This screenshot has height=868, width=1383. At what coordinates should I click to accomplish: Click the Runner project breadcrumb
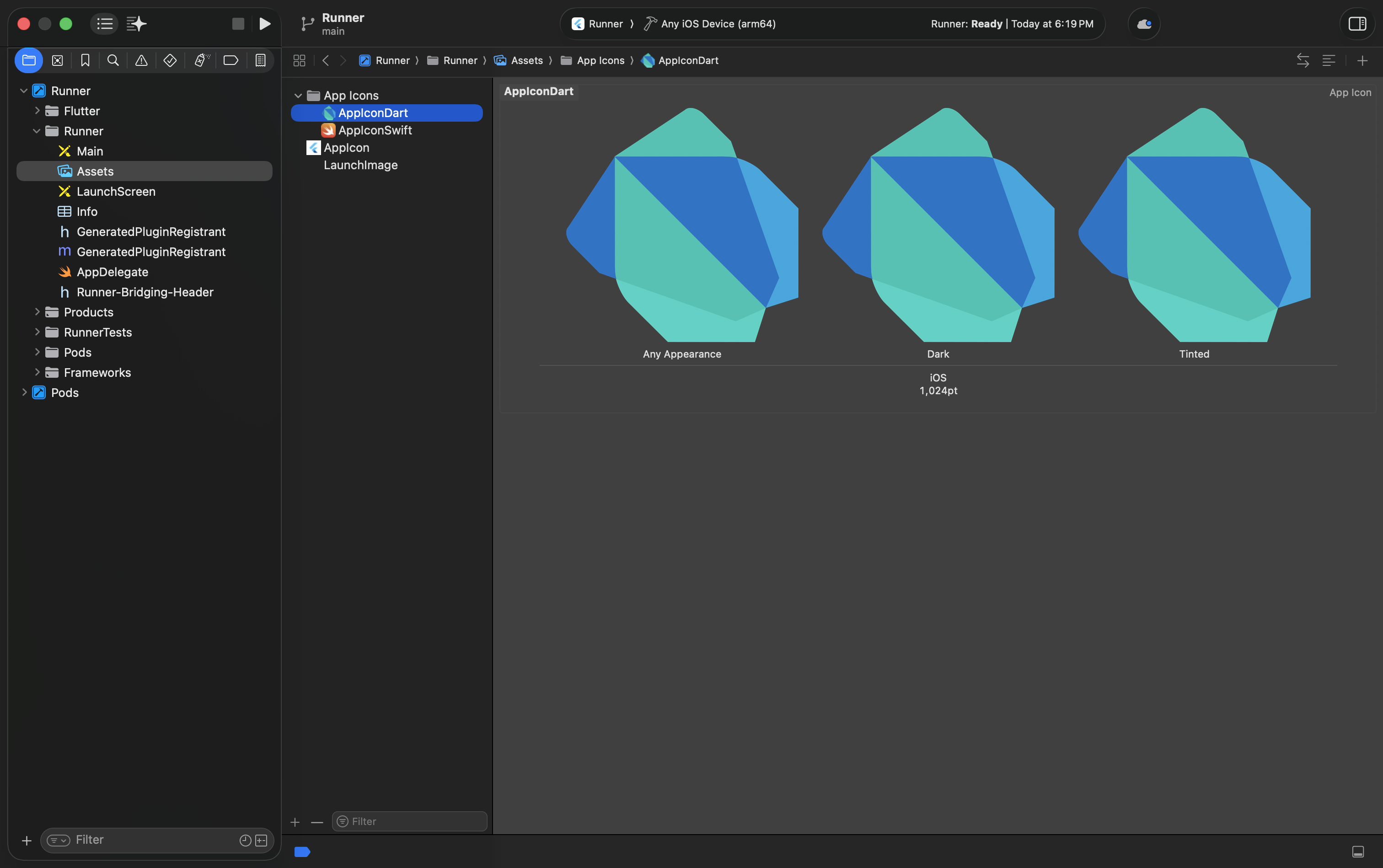pyautogui.click(x=385, y=60)
